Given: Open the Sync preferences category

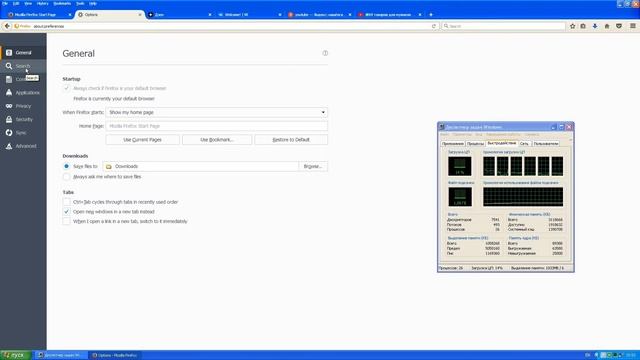Looking at the screenshot, I should pyautogui.click(x=23, y=133).
